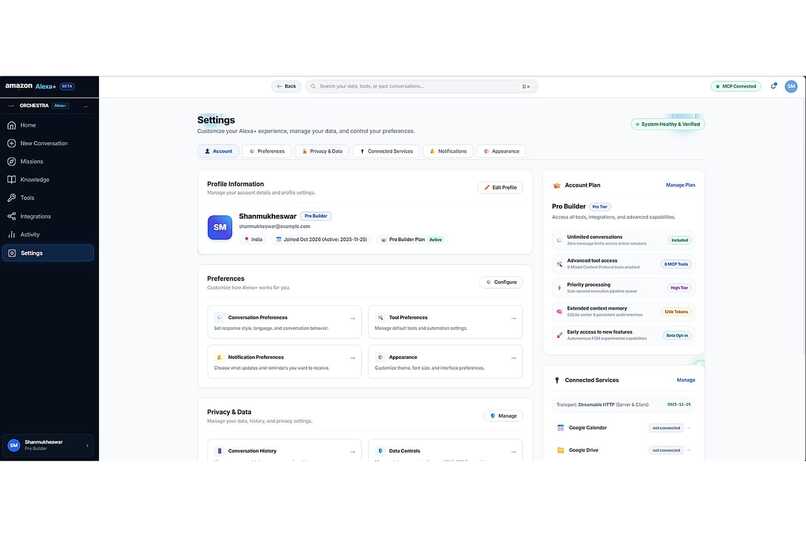The height and width of the screenshot is (537, 806).
Task: Select the Account settings tab
Action: click(218, 151)
